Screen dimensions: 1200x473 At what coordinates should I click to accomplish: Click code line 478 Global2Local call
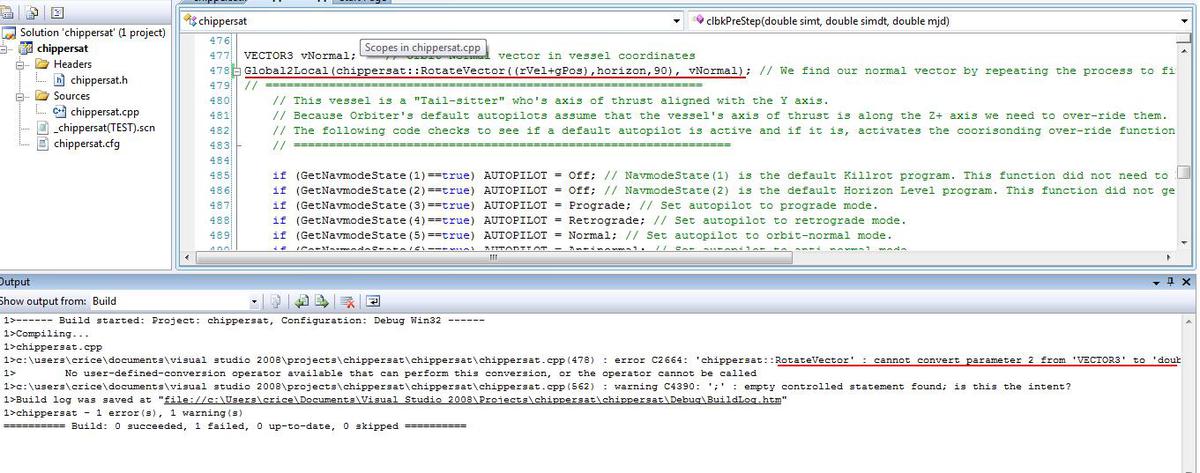coord(496,71)
